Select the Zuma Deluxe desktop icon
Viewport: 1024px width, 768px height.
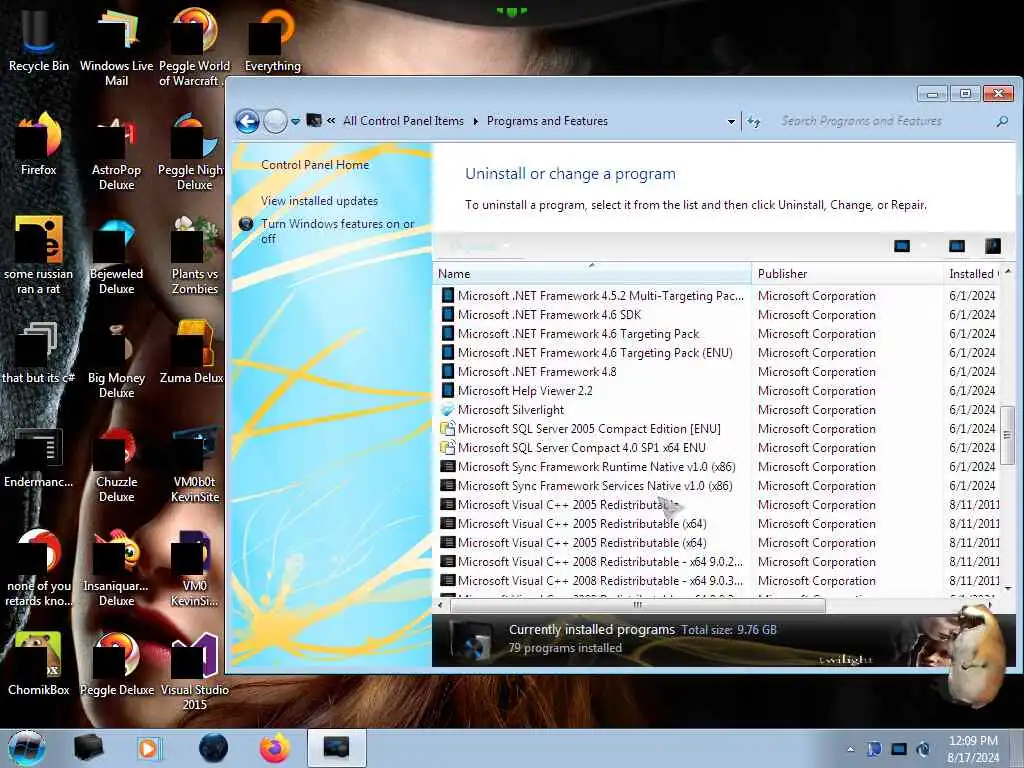[192, 353]
